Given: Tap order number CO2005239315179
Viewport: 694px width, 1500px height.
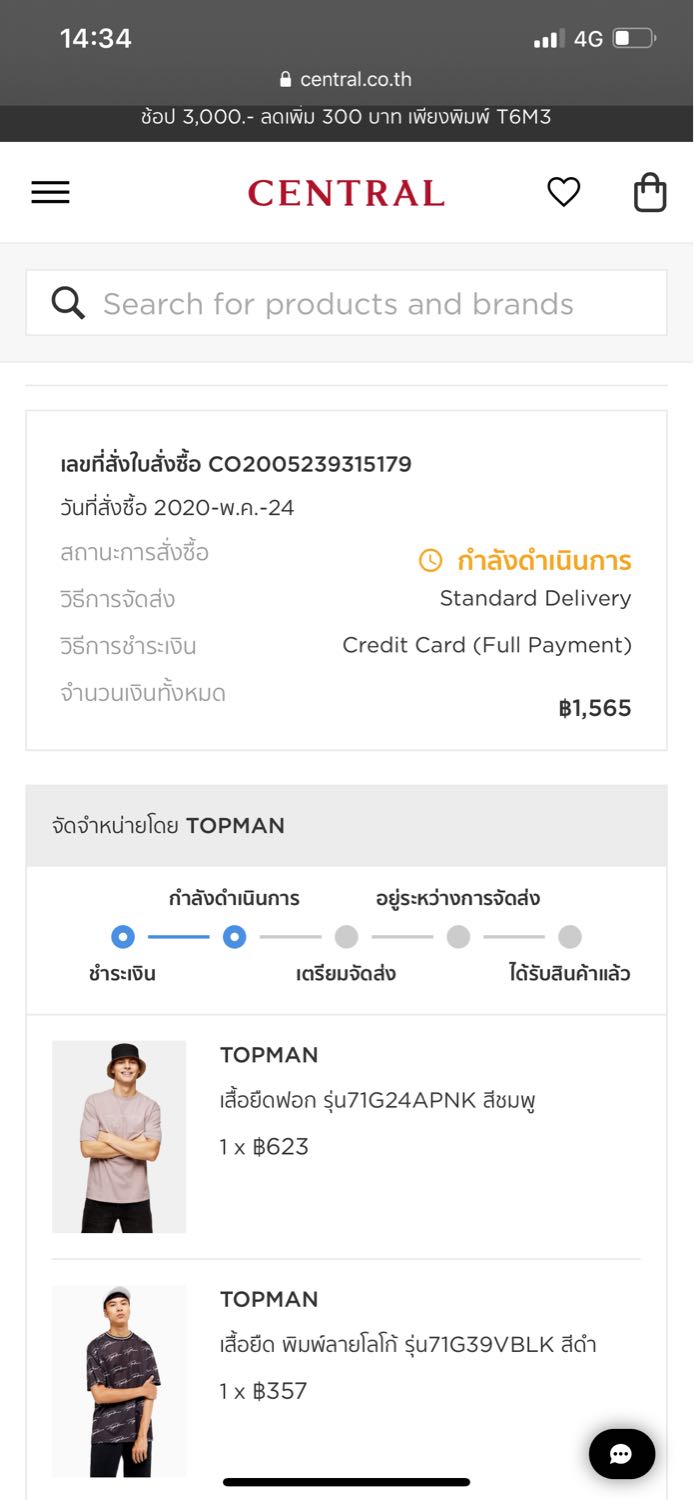Looking at the screenshot, I should coord(310,464).
